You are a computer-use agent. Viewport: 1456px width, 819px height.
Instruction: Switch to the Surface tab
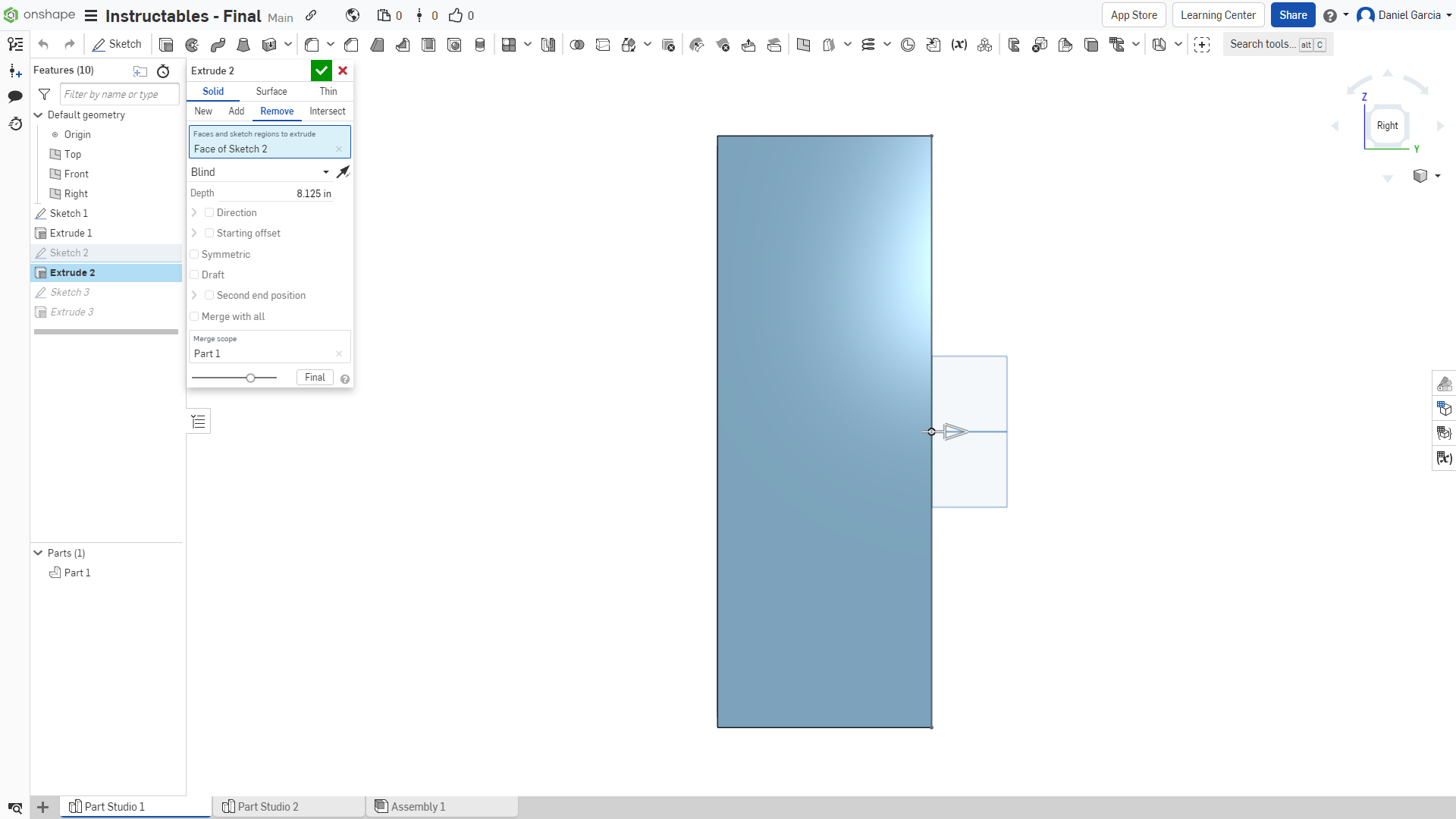coord(271,91)
